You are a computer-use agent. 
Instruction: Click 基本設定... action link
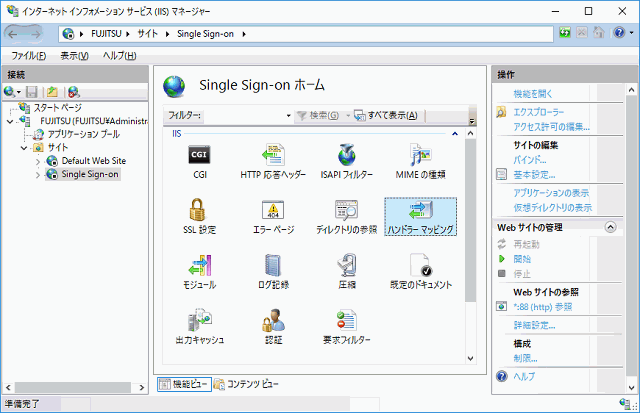534,175
